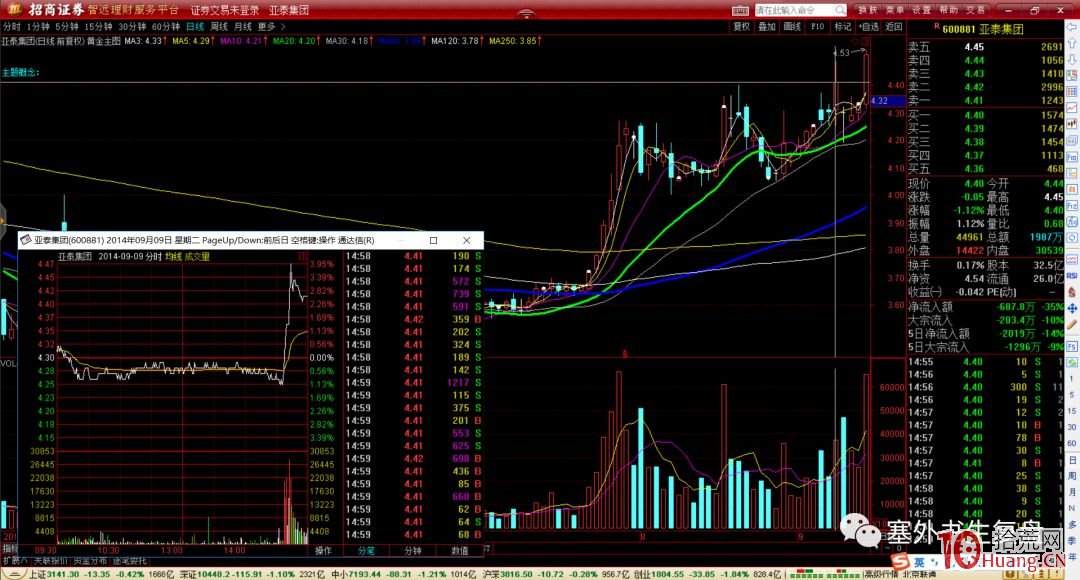
Task: Open the 复权 price adjustment option
Action: click(741, 27)
